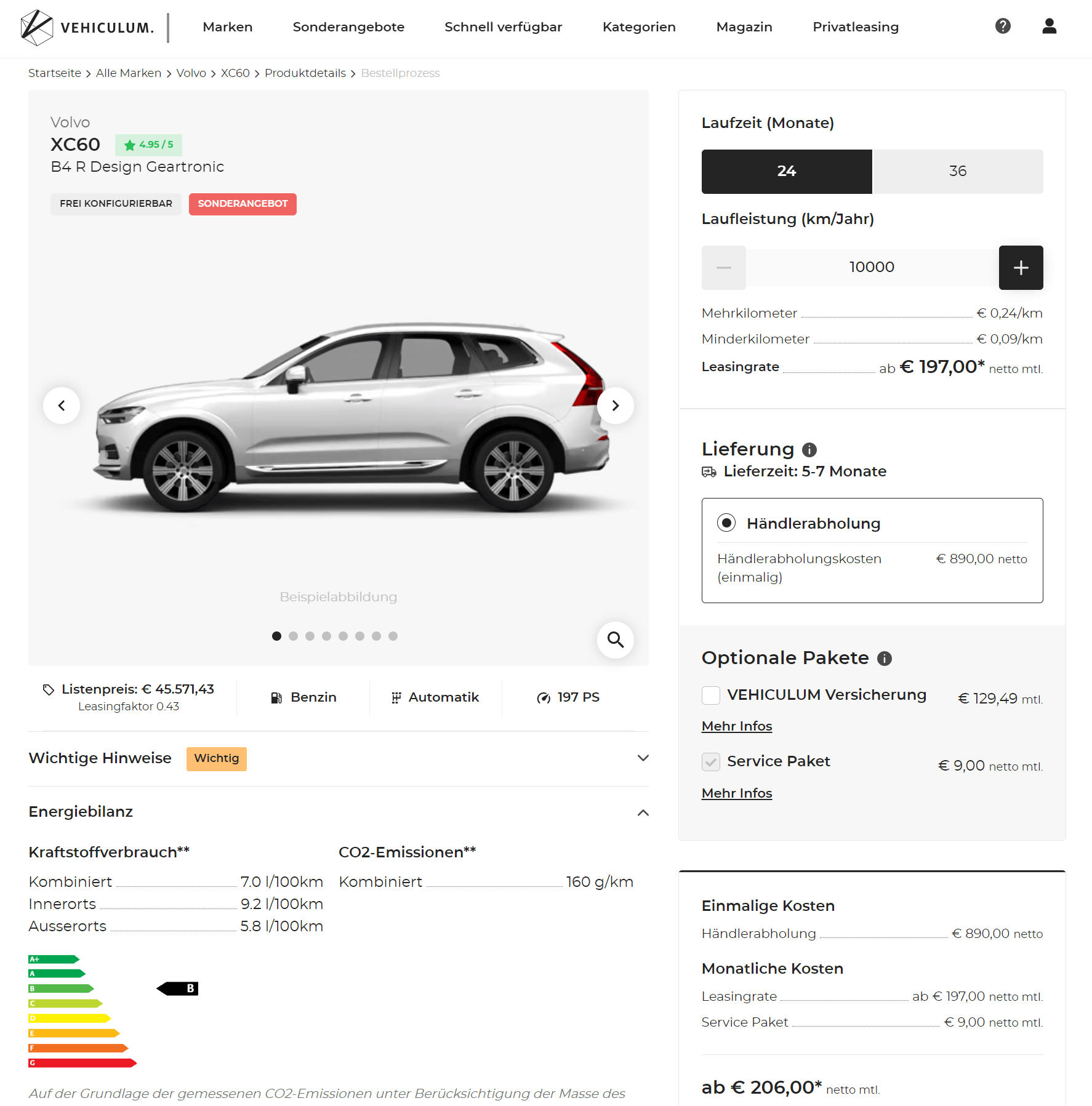Click the VEHICULUM logo
This screenshot has width=1092, height=1106.
click(x=87, y=27)
